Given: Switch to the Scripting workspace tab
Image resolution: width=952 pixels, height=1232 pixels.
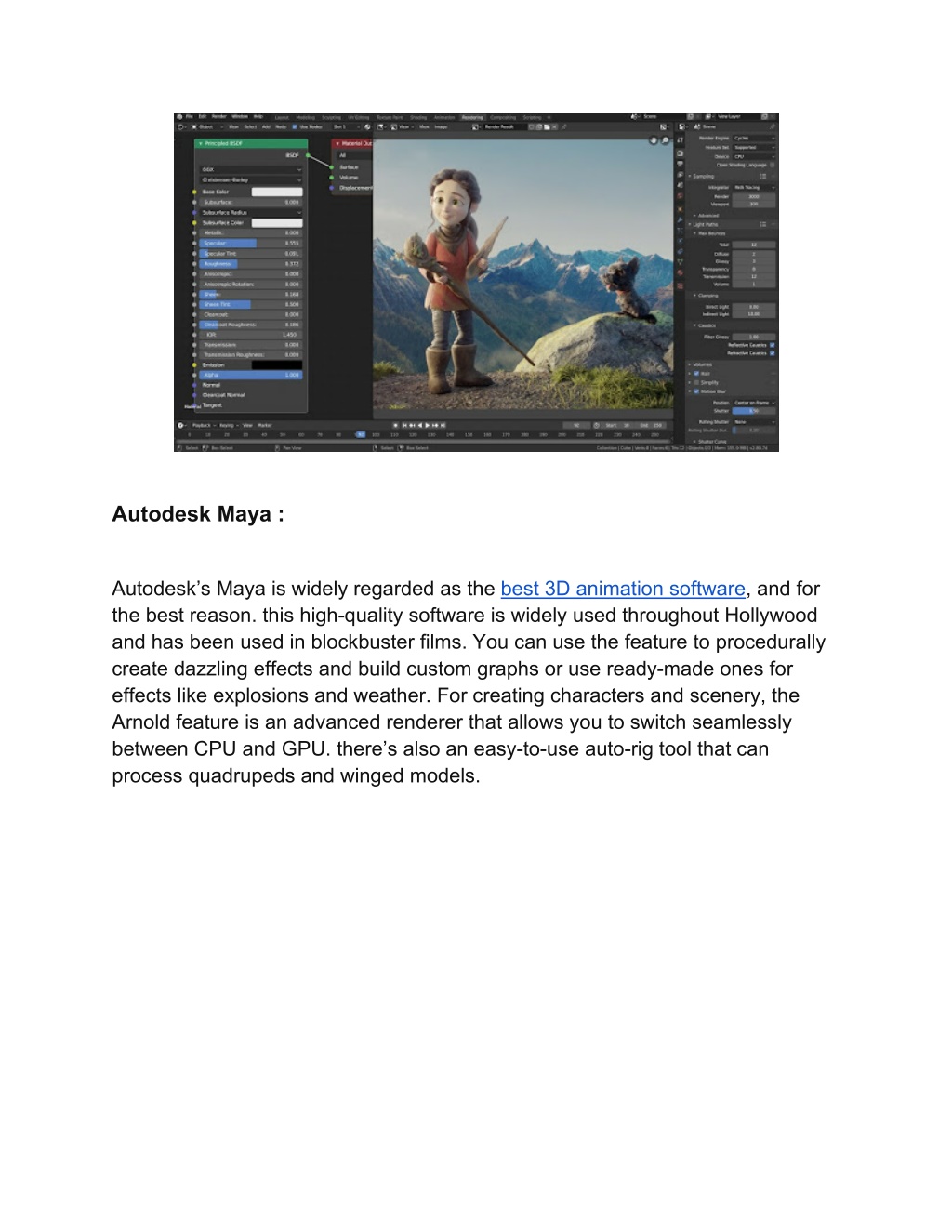Looking at the screenshot, I should coord(532,117).
